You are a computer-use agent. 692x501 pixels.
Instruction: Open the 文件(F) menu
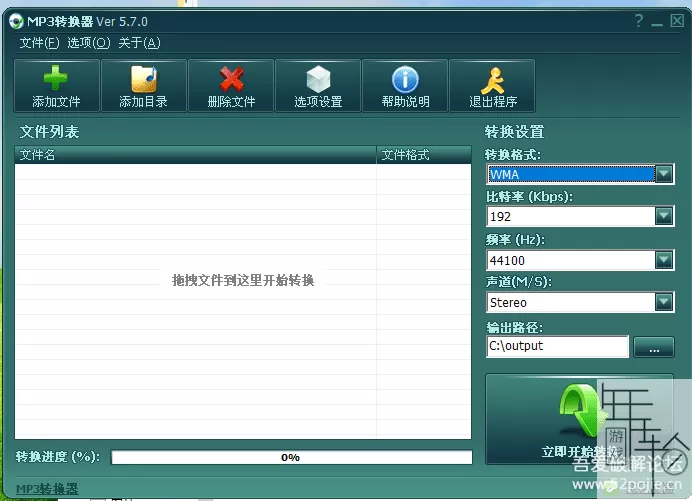click(39, 43)
